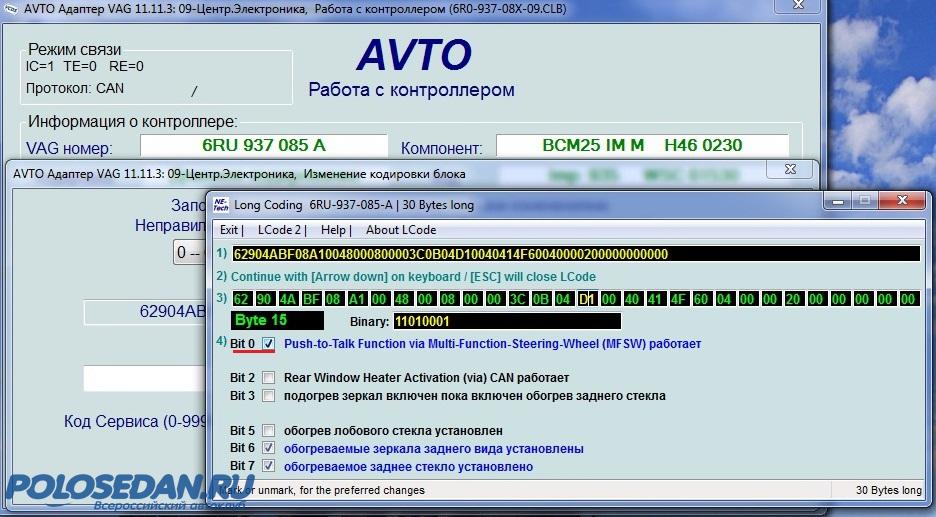936x517 pixels.
Task: Click the long coding hex string field
Action: coord(574,254)
